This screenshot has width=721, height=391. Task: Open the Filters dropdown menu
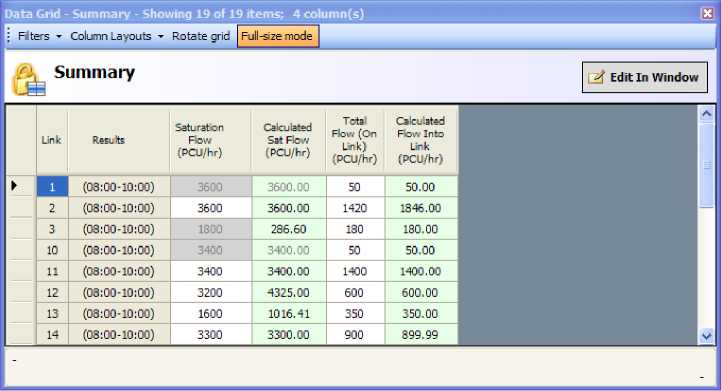(39, 36)
